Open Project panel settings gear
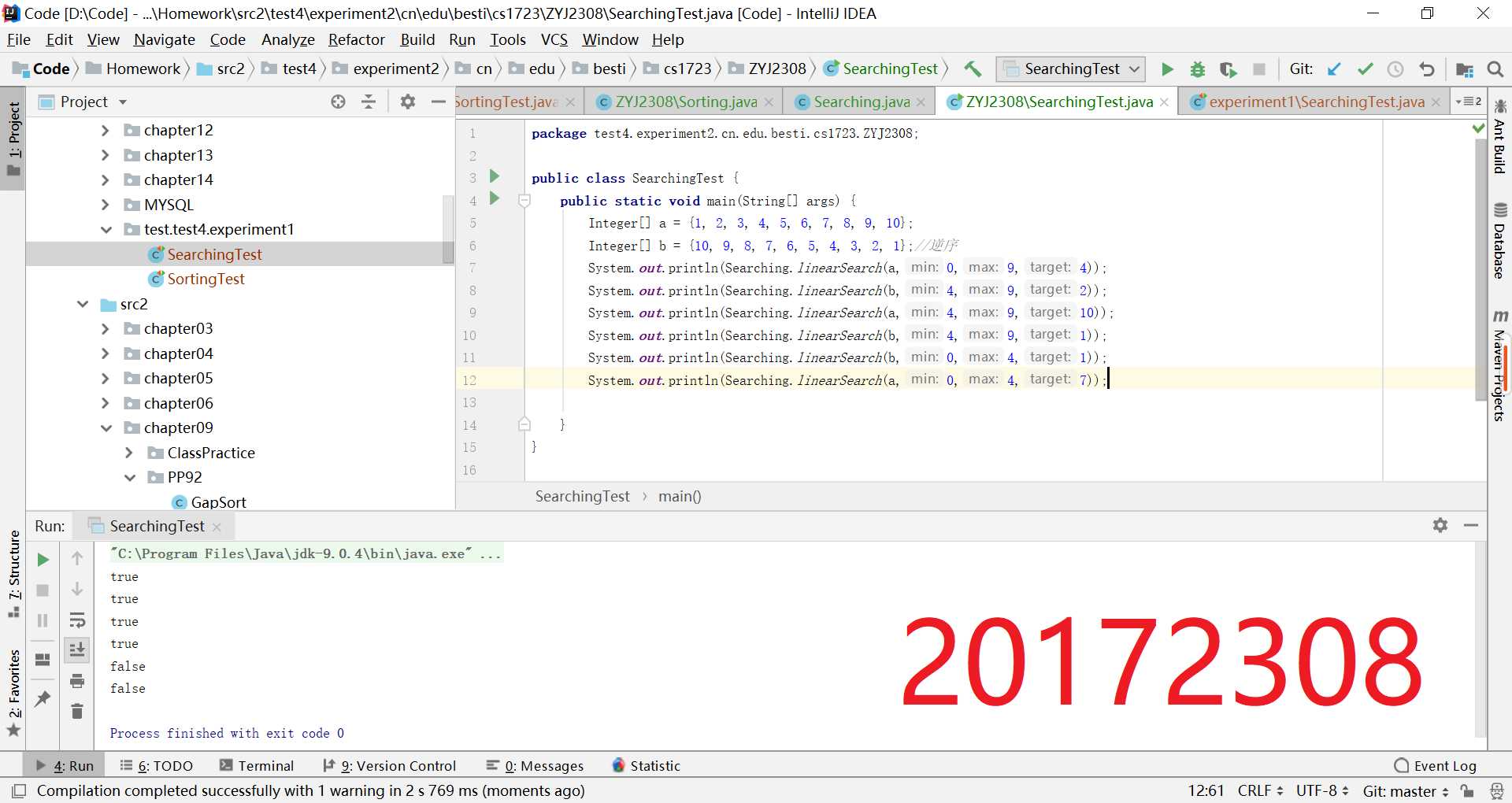This screenshot has width=1512, height=803. tap(407, 102)
